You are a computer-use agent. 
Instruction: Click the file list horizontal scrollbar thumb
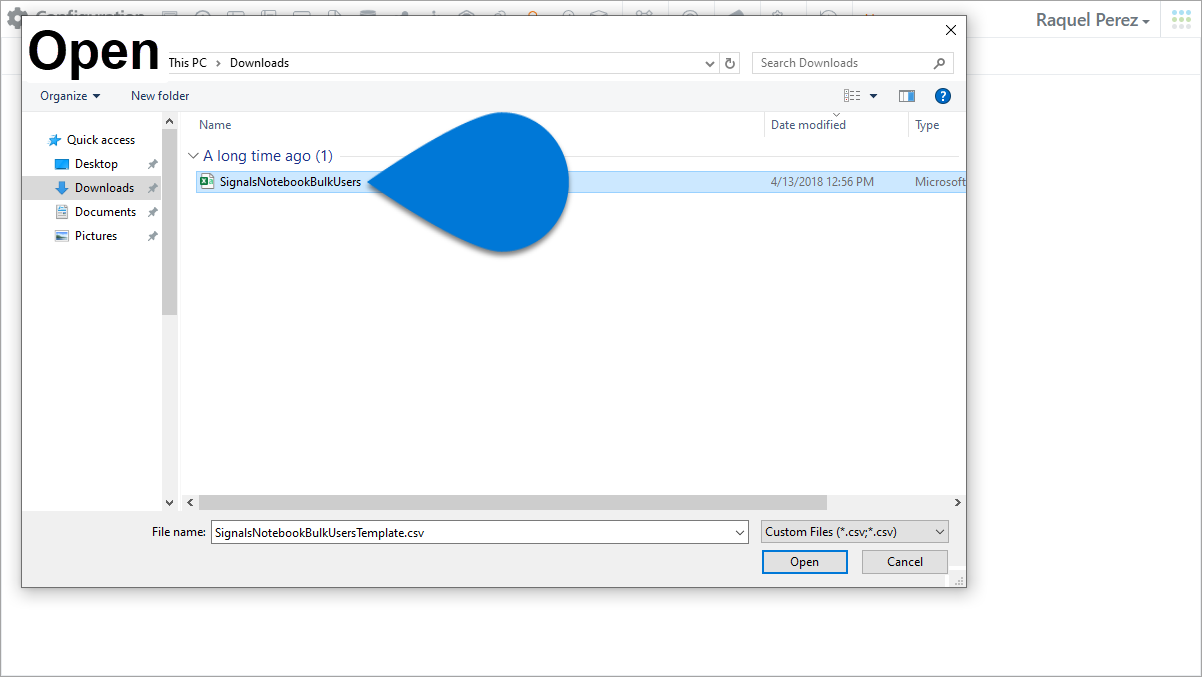pyautogui.click(x=512, y=503)
